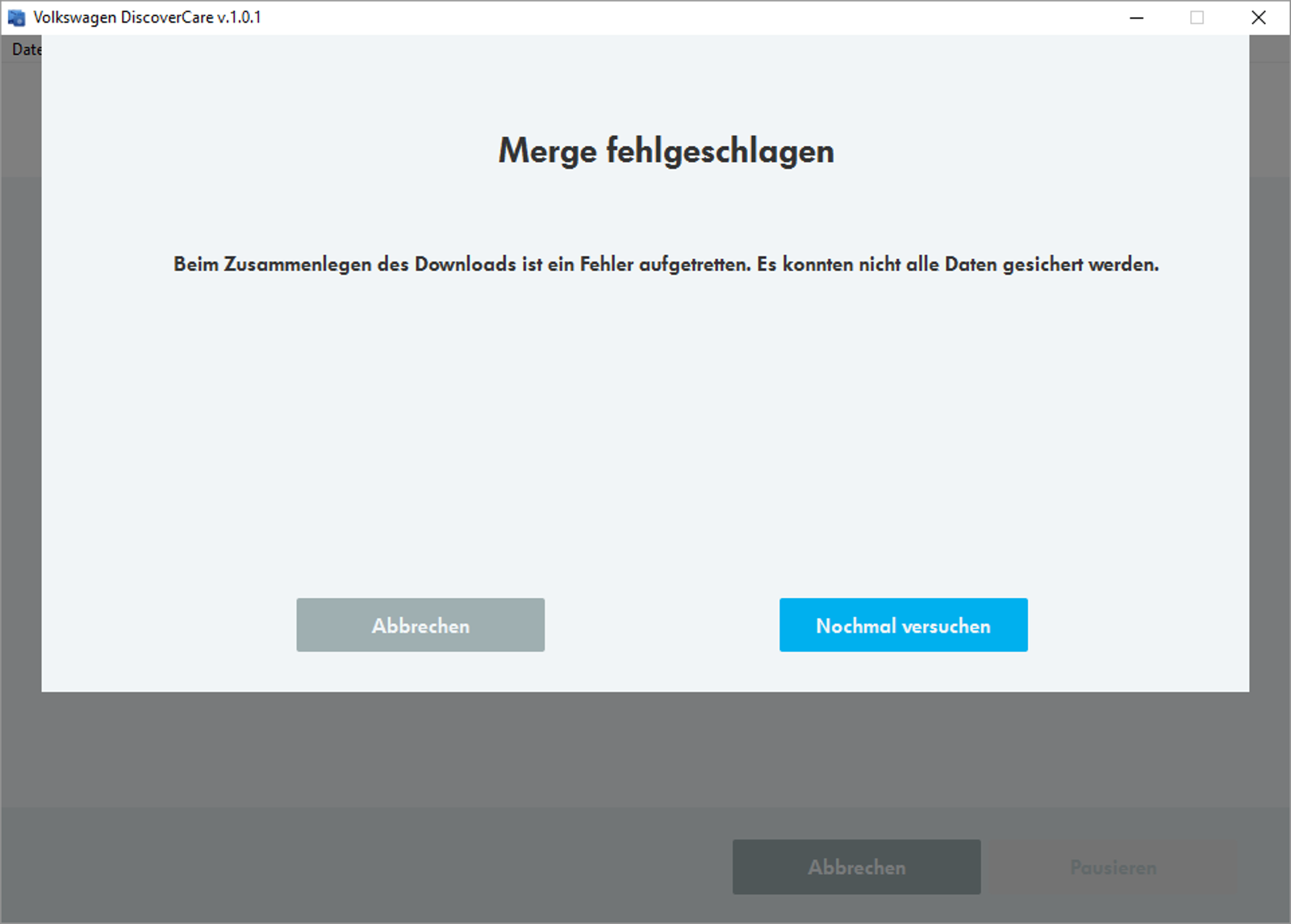Close the DiscoverCare window
Screen dimensions: 1291x924
click(x=1258, y=18)
